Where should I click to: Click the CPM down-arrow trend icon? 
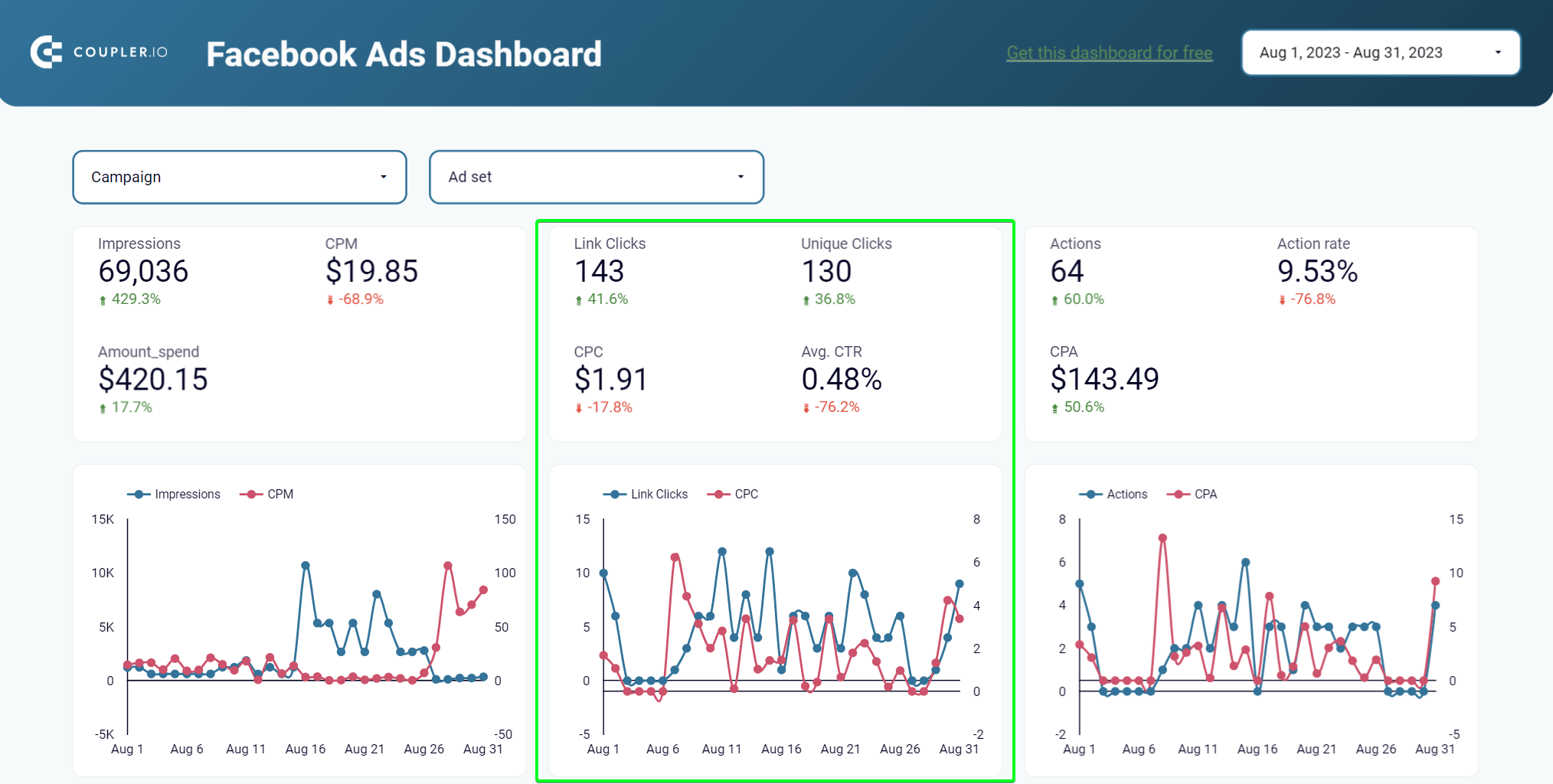click(x=330, y=300)
